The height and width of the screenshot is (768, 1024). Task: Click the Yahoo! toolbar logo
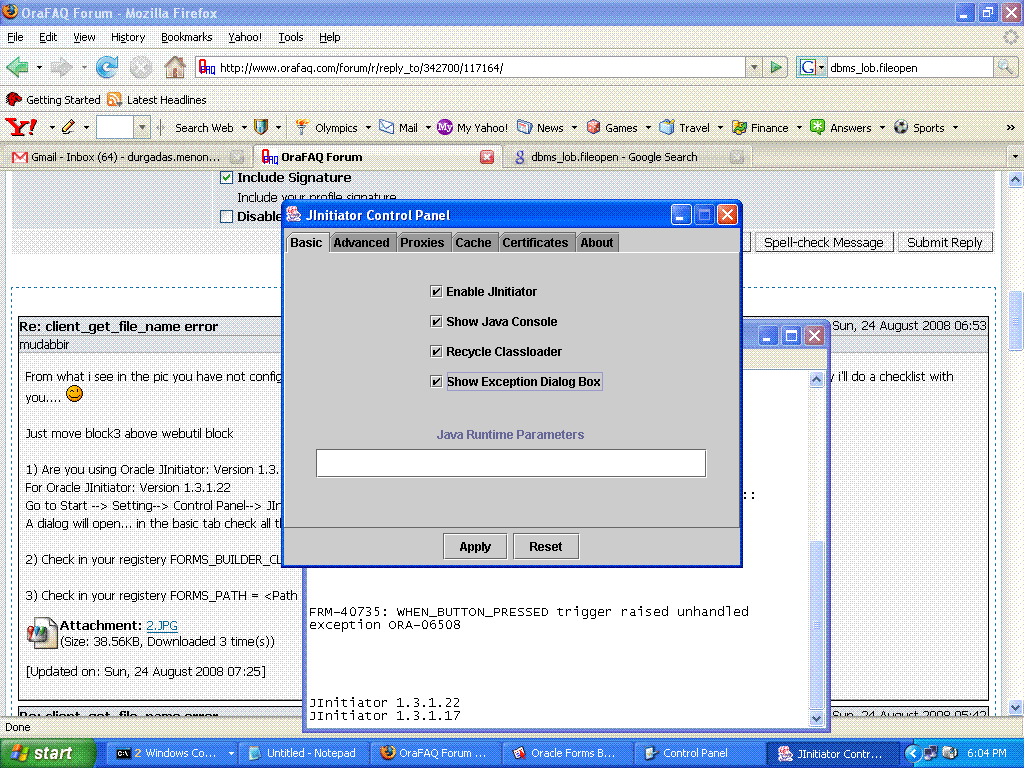(x=21, y=127)
